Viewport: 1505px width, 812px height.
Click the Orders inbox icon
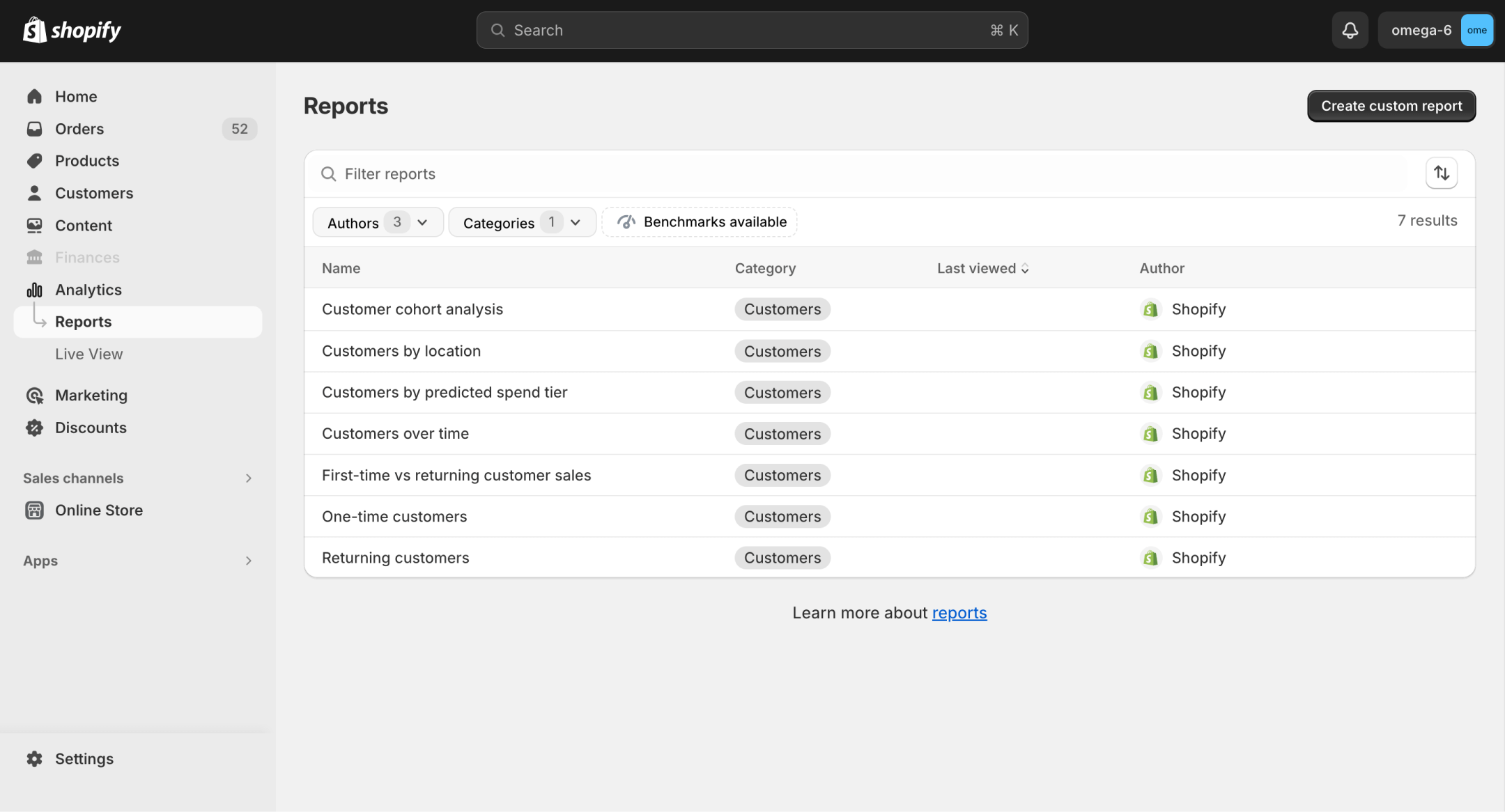(34, 129)
